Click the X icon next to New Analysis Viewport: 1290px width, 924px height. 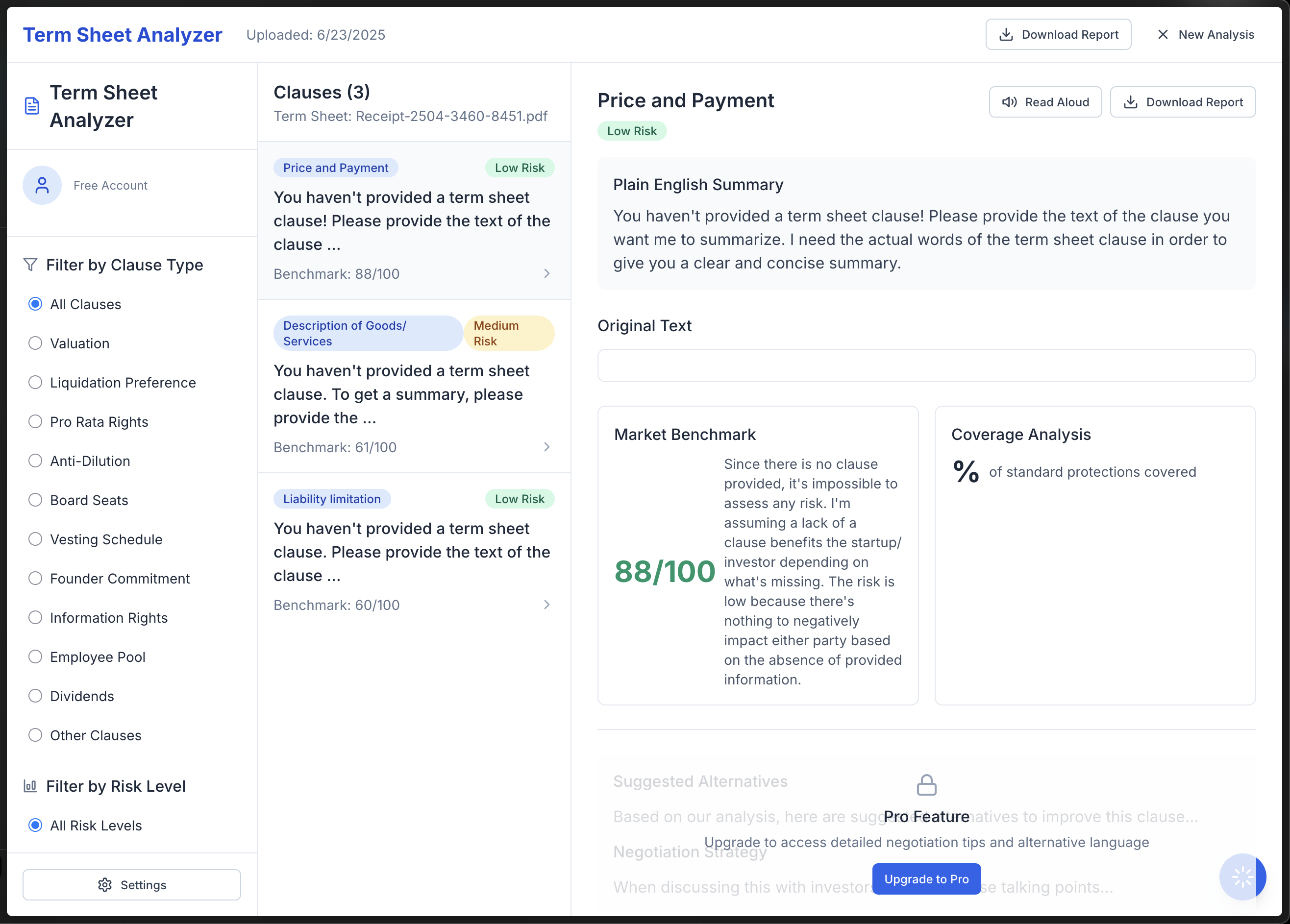[x=1163, y=35]
